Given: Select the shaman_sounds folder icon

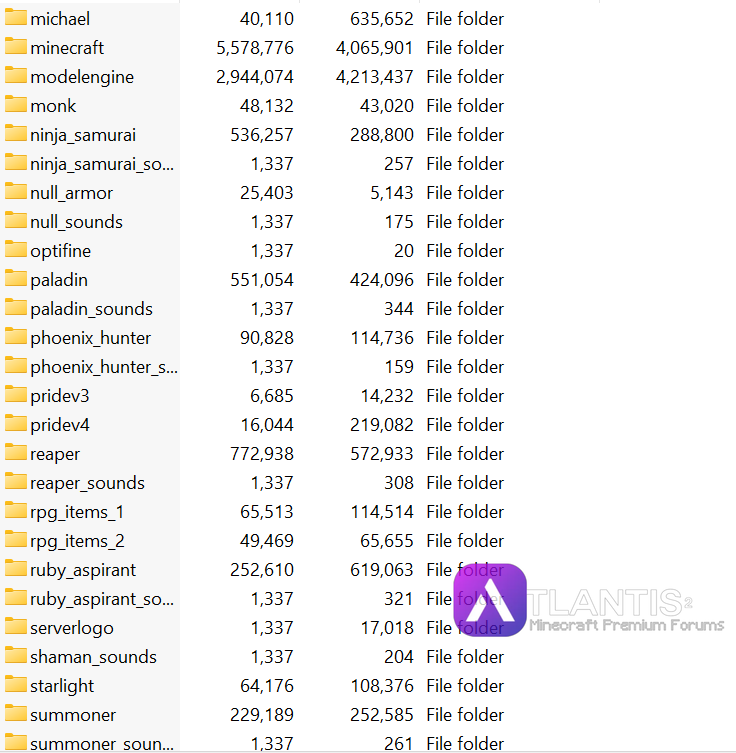Looking at the screenshot, I should point(16,656).
